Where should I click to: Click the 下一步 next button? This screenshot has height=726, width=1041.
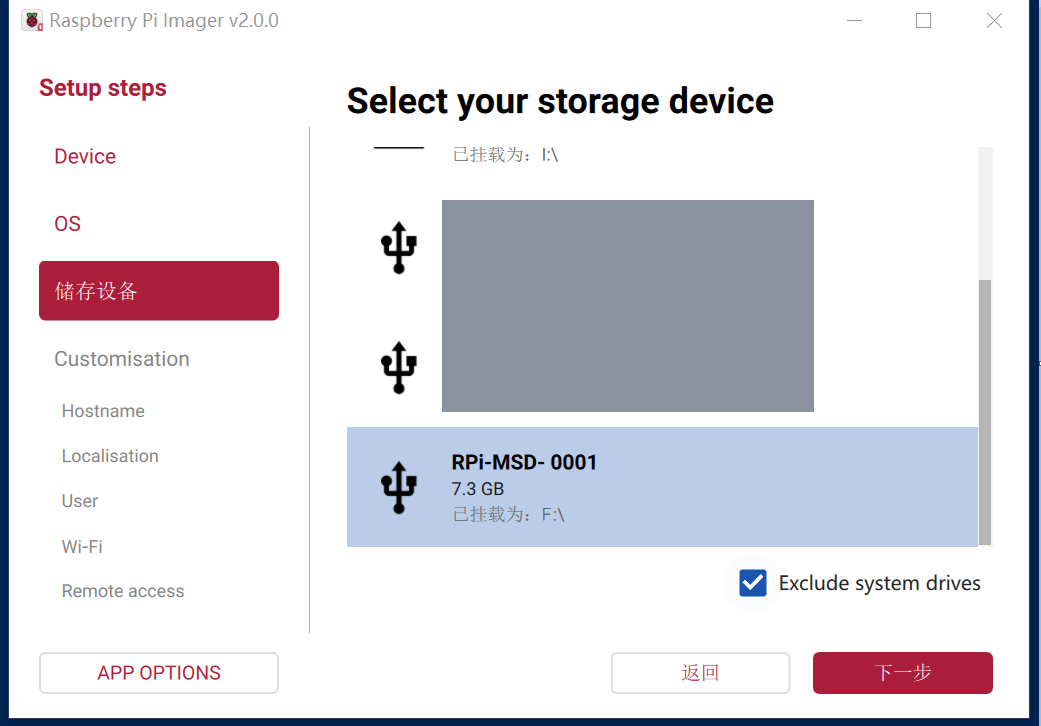coord(902,673)
